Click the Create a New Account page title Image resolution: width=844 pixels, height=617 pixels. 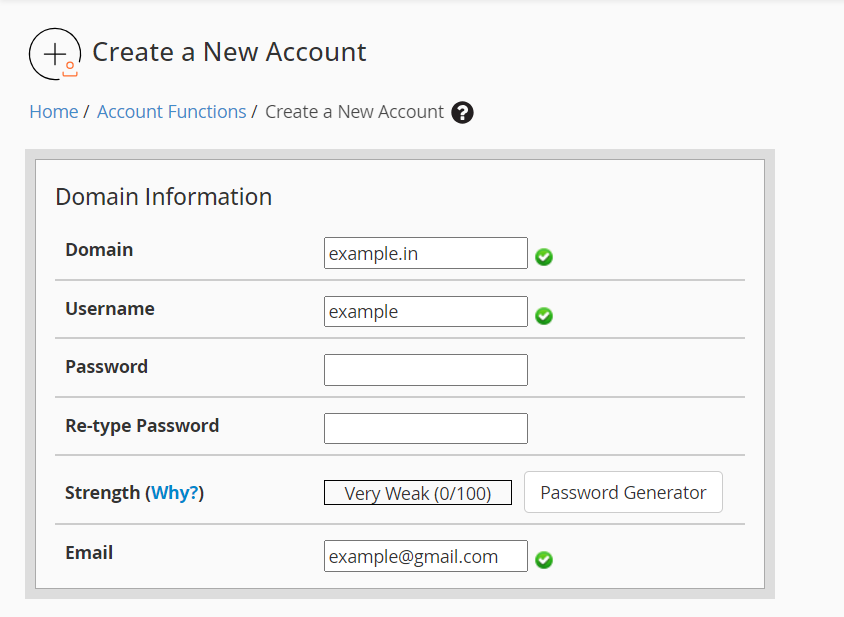tap(229, 52)
